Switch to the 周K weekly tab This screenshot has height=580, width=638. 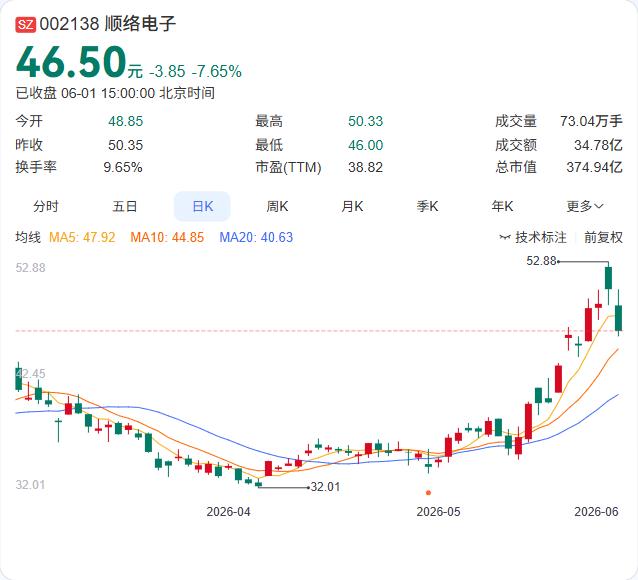(277, 206)
